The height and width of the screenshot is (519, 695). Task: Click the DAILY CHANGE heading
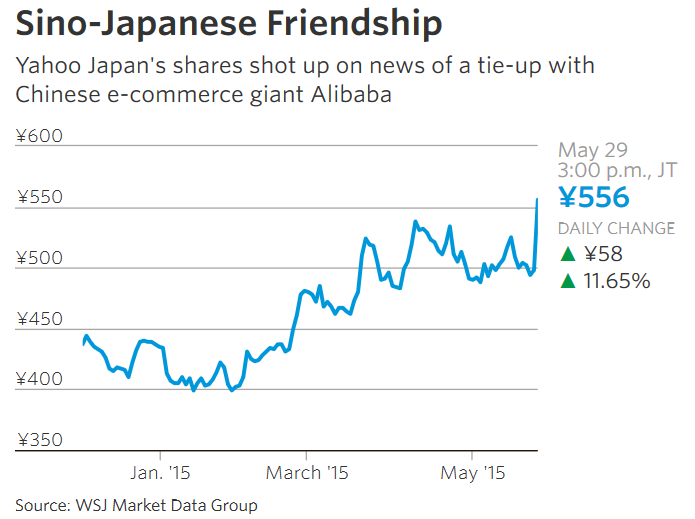point(616,228)
